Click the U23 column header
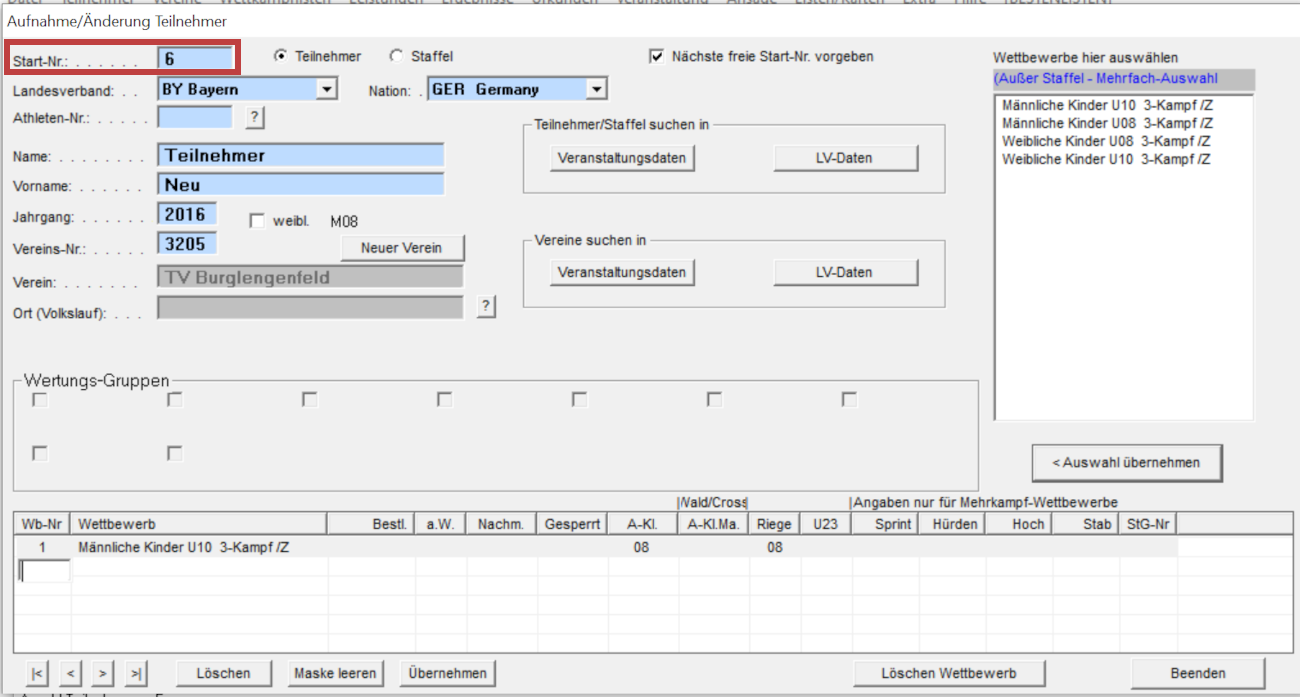Viewport: 1300px width, 697px height. coord(826,524)
